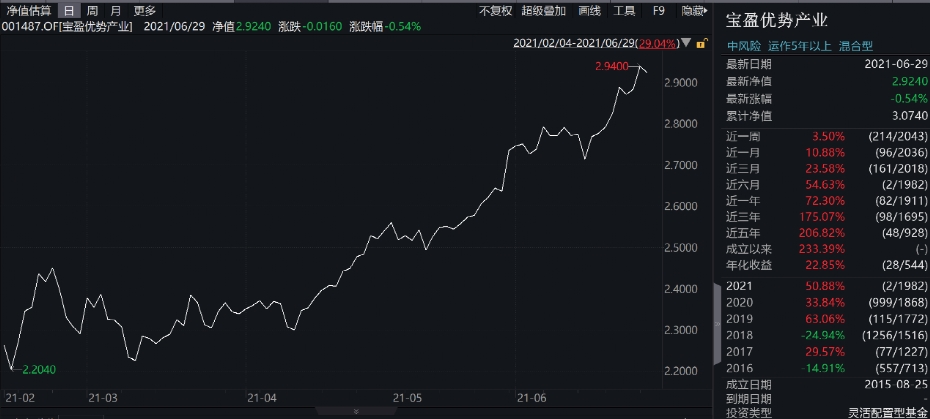The width and height of the screenshot is (930, 419).
Task: Click the 成立以来 return 233.39%
Action: tap(823, 249)
